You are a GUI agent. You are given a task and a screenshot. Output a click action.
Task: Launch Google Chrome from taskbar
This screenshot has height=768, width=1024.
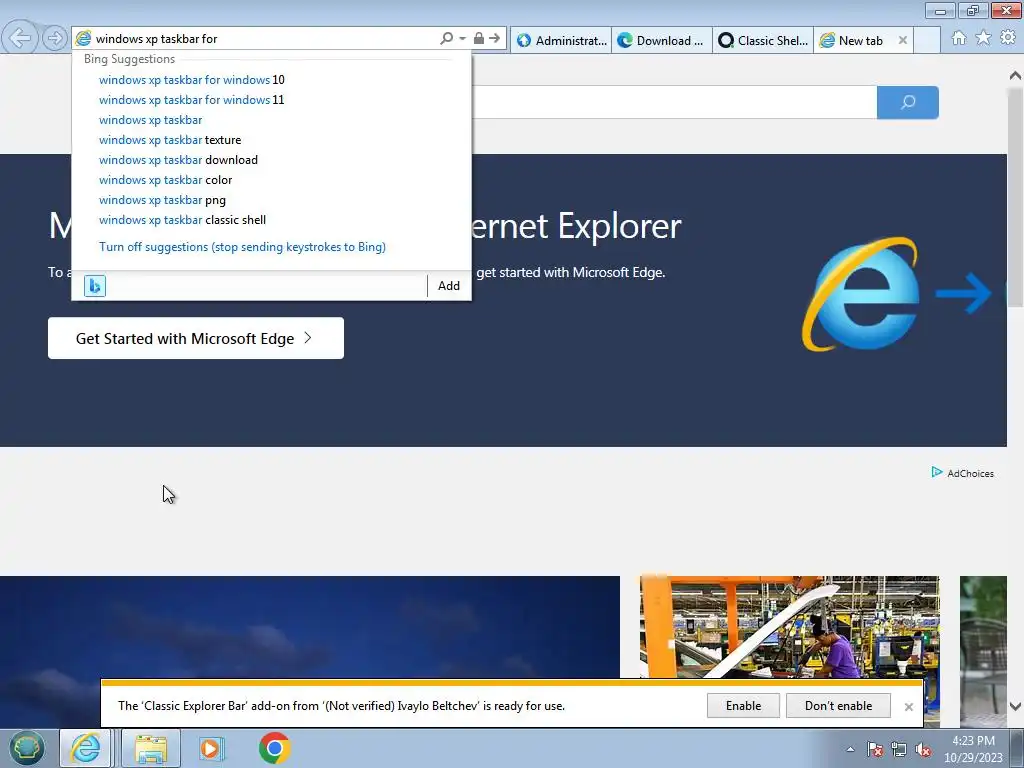274,748
